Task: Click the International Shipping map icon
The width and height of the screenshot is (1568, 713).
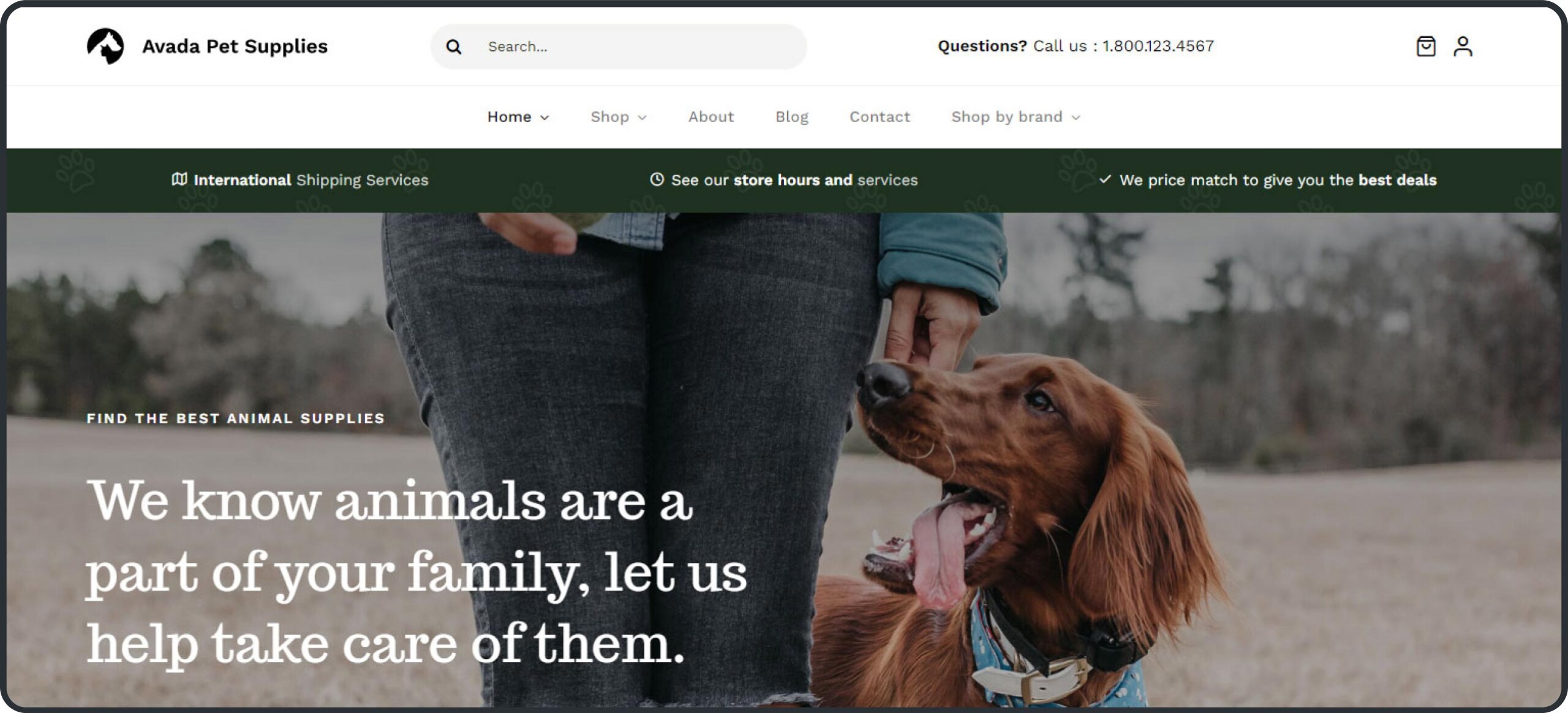Action: [x=177, y=180]
